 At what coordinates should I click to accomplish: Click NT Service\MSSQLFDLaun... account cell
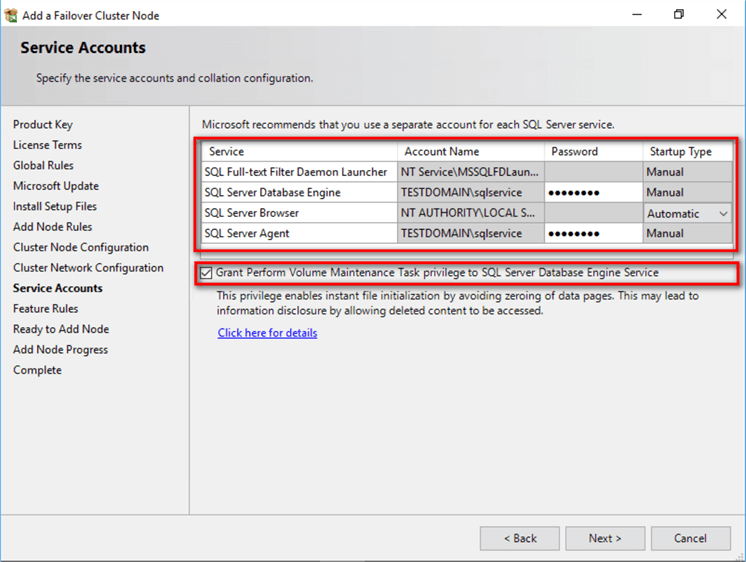point(471,172)
